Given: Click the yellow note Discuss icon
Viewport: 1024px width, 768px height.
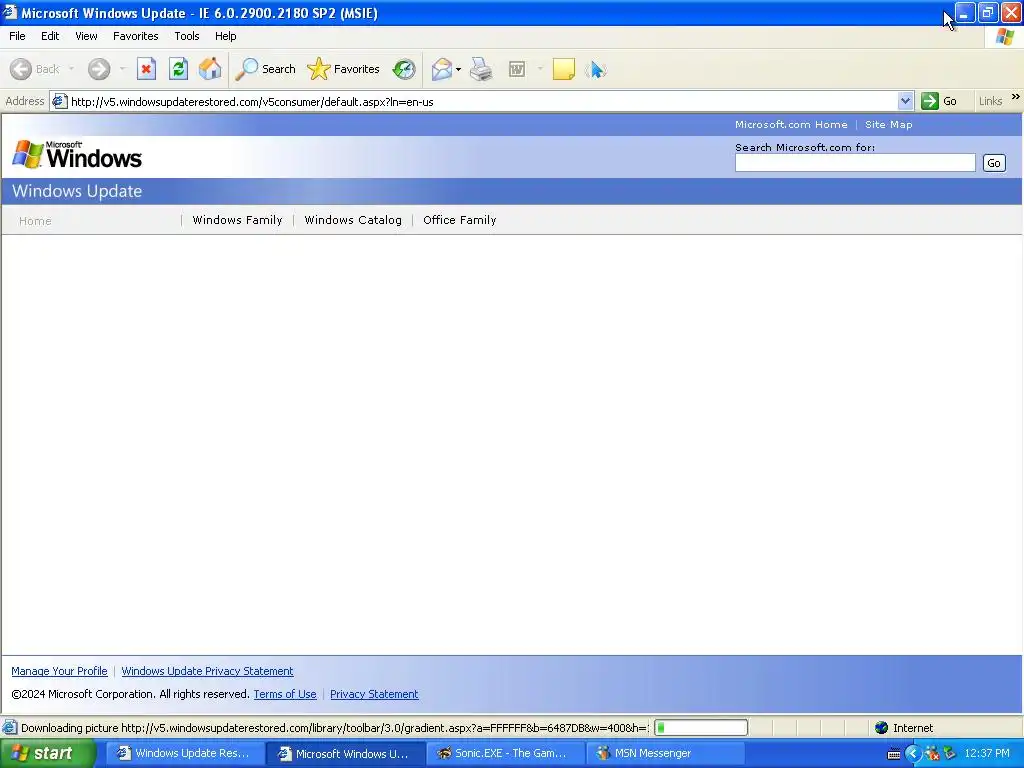Looking at the screenshot, I should [x=564, y=69].
